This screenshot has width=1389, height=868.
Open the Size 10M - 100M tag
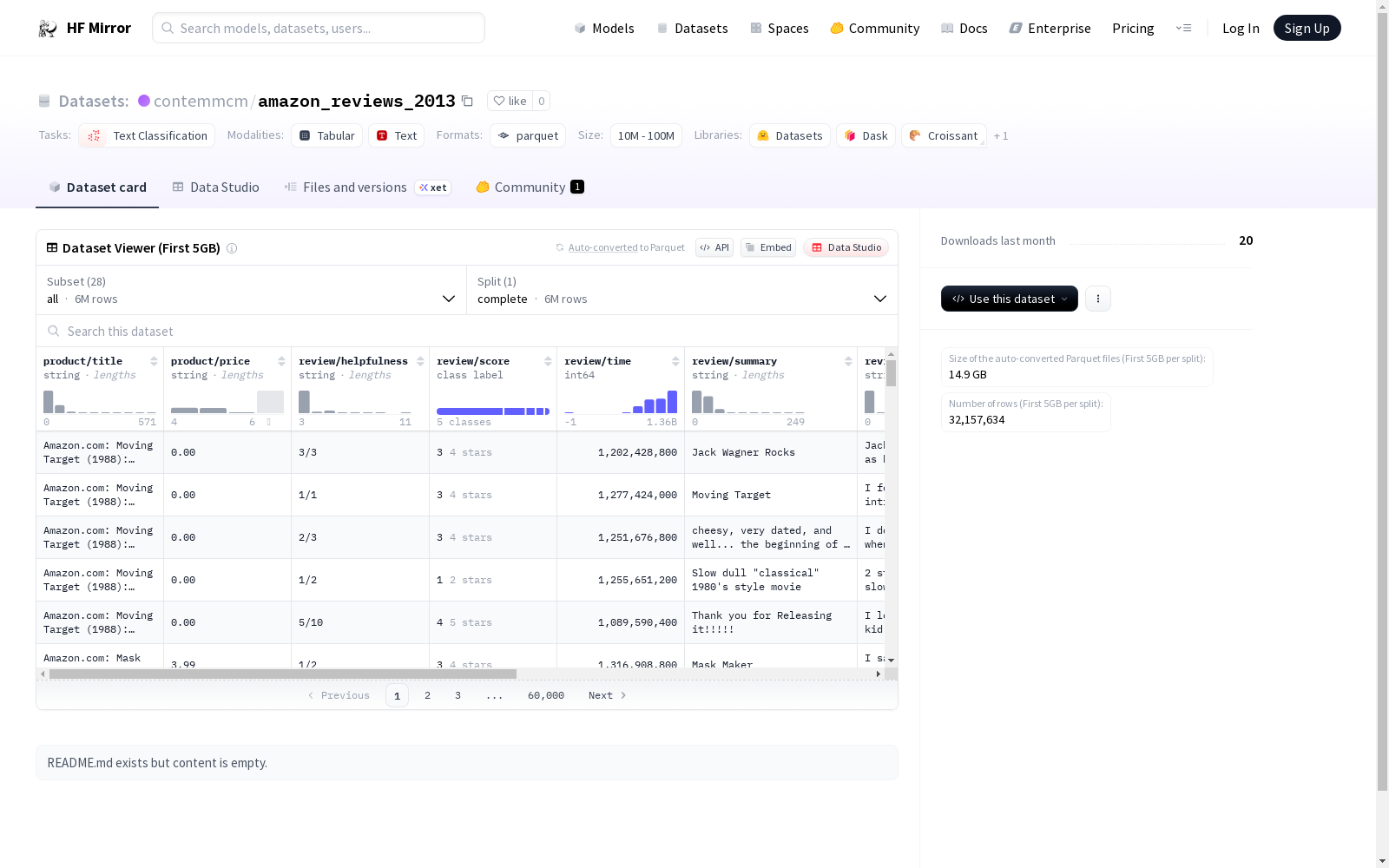(646, 135)
